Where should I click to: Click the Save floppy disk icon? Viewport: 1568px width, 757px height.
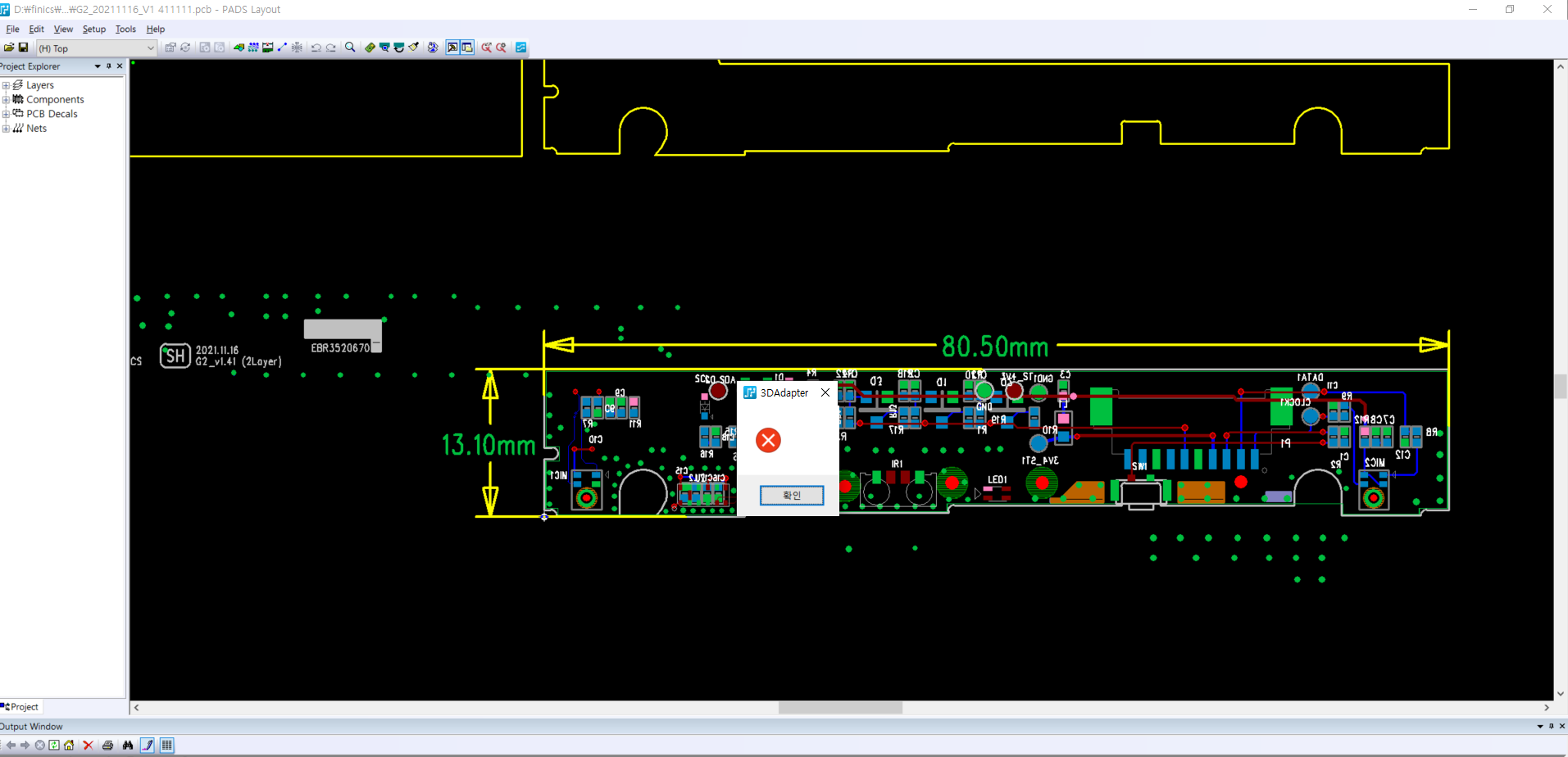tap(23, 48)
